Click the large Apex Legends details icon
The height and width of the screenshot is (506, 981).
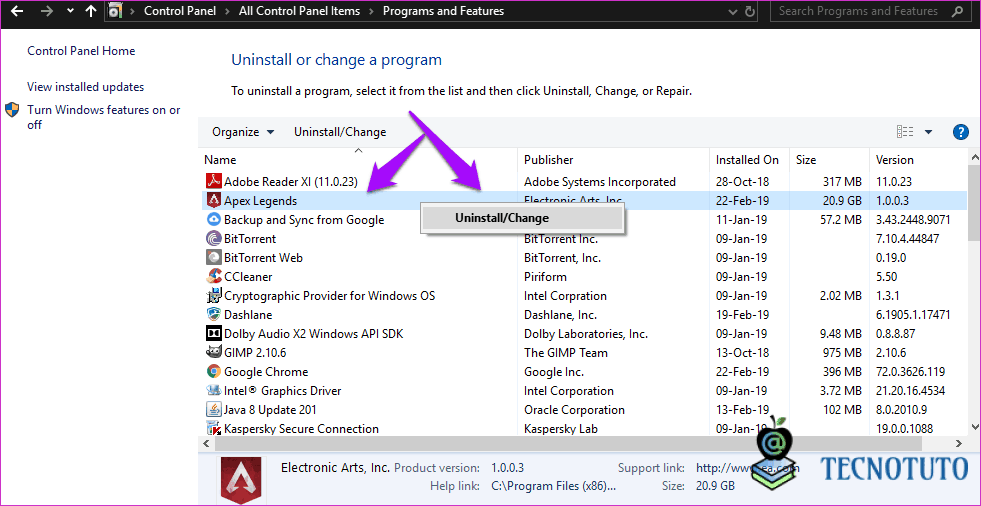point(241,479)
